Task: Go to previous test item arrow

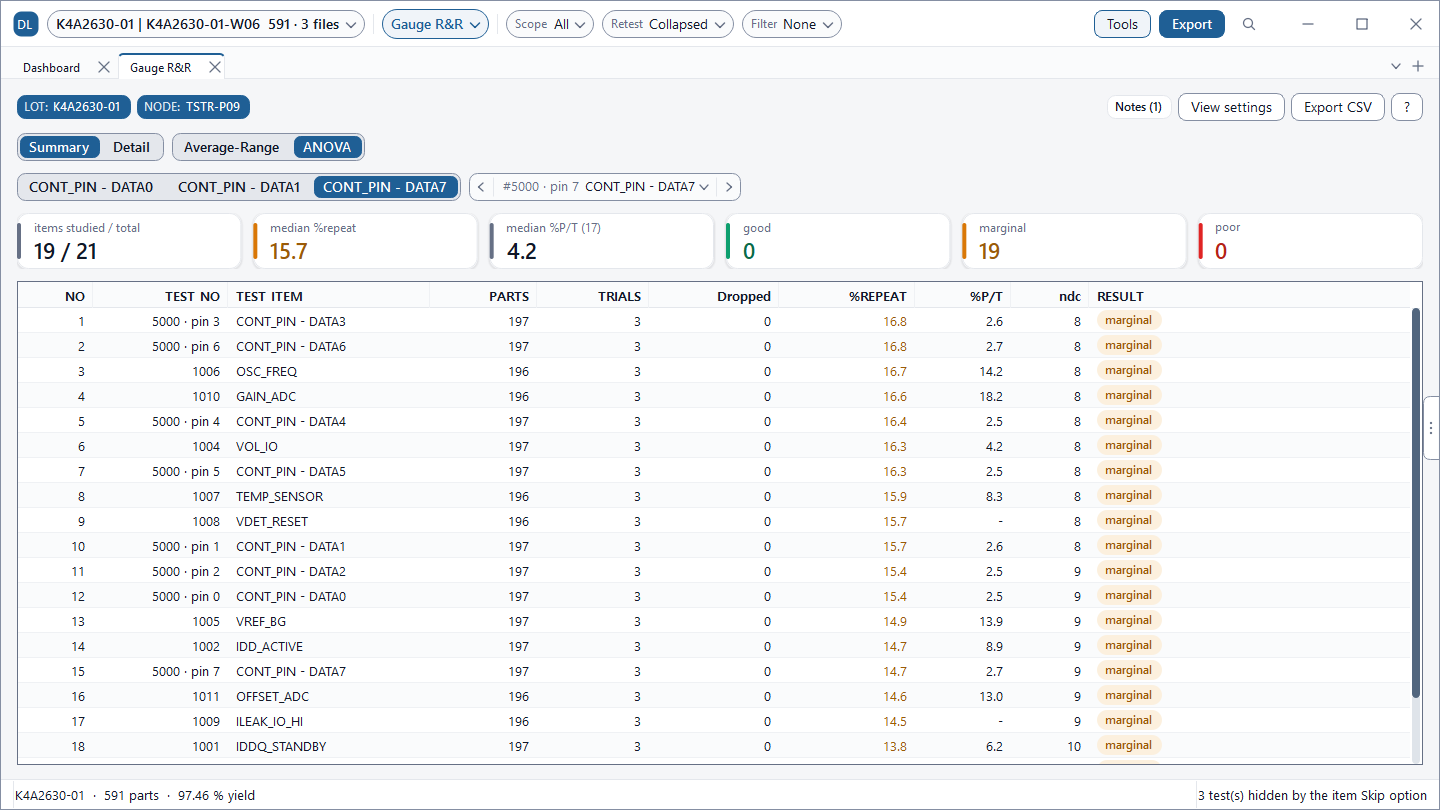Action: 482,186
